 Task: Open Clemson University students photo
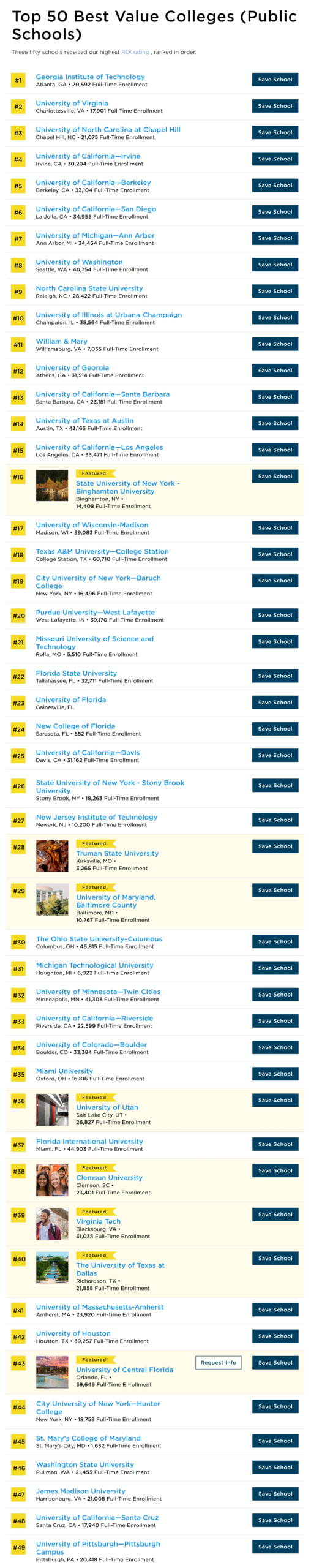52,1180
